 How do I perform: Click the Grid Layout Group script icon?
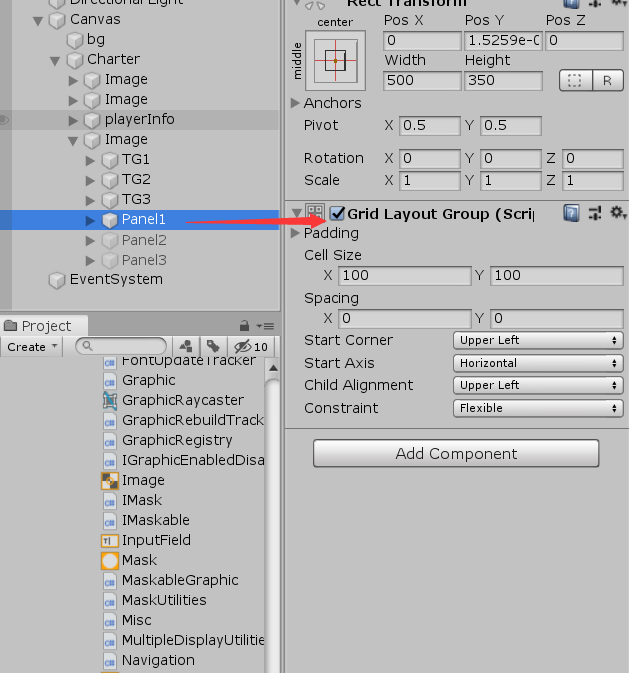pos(315,213)
